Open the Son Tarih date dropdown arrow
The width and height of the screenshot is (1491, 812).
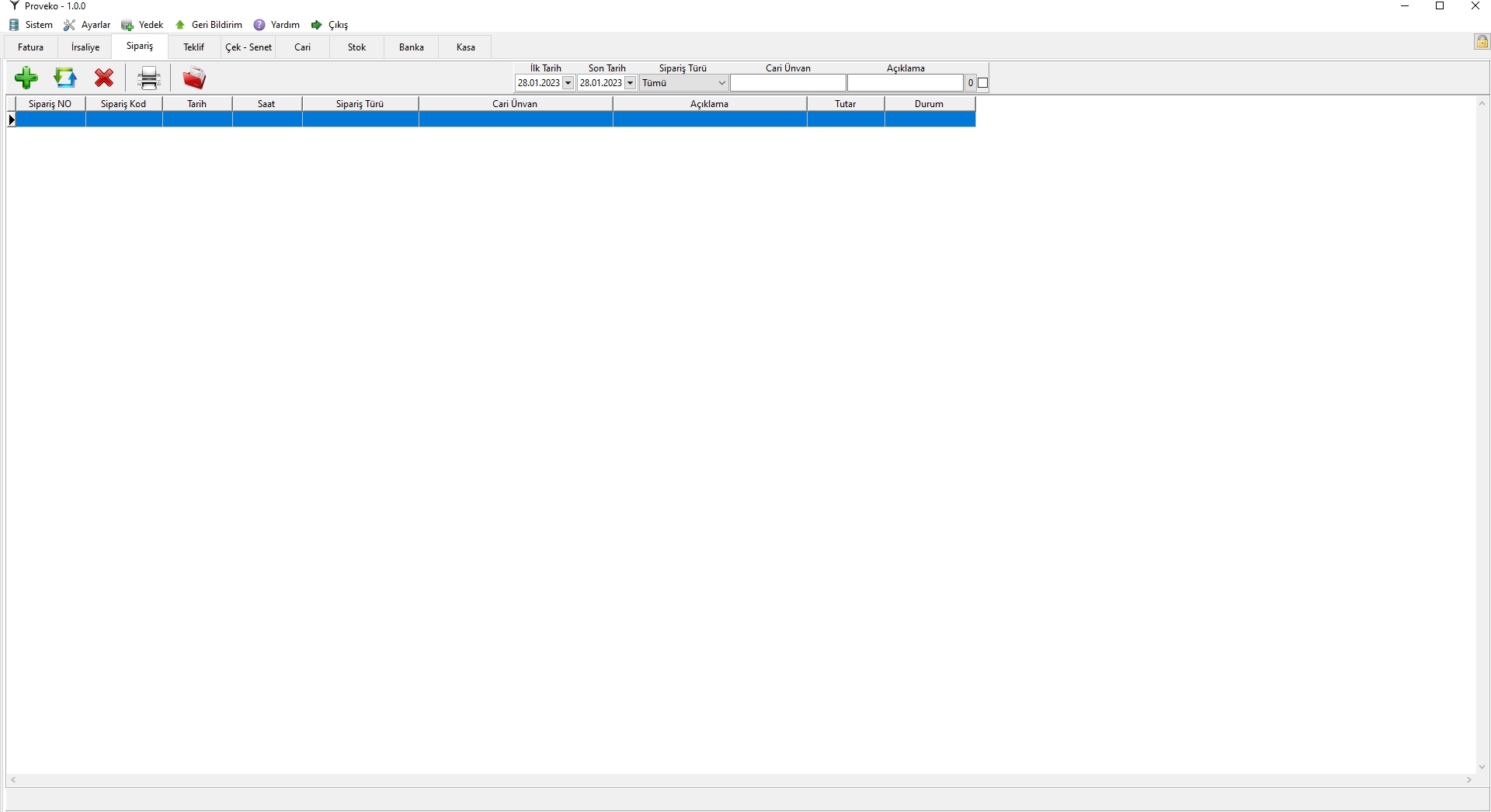[x=631, y=83]
